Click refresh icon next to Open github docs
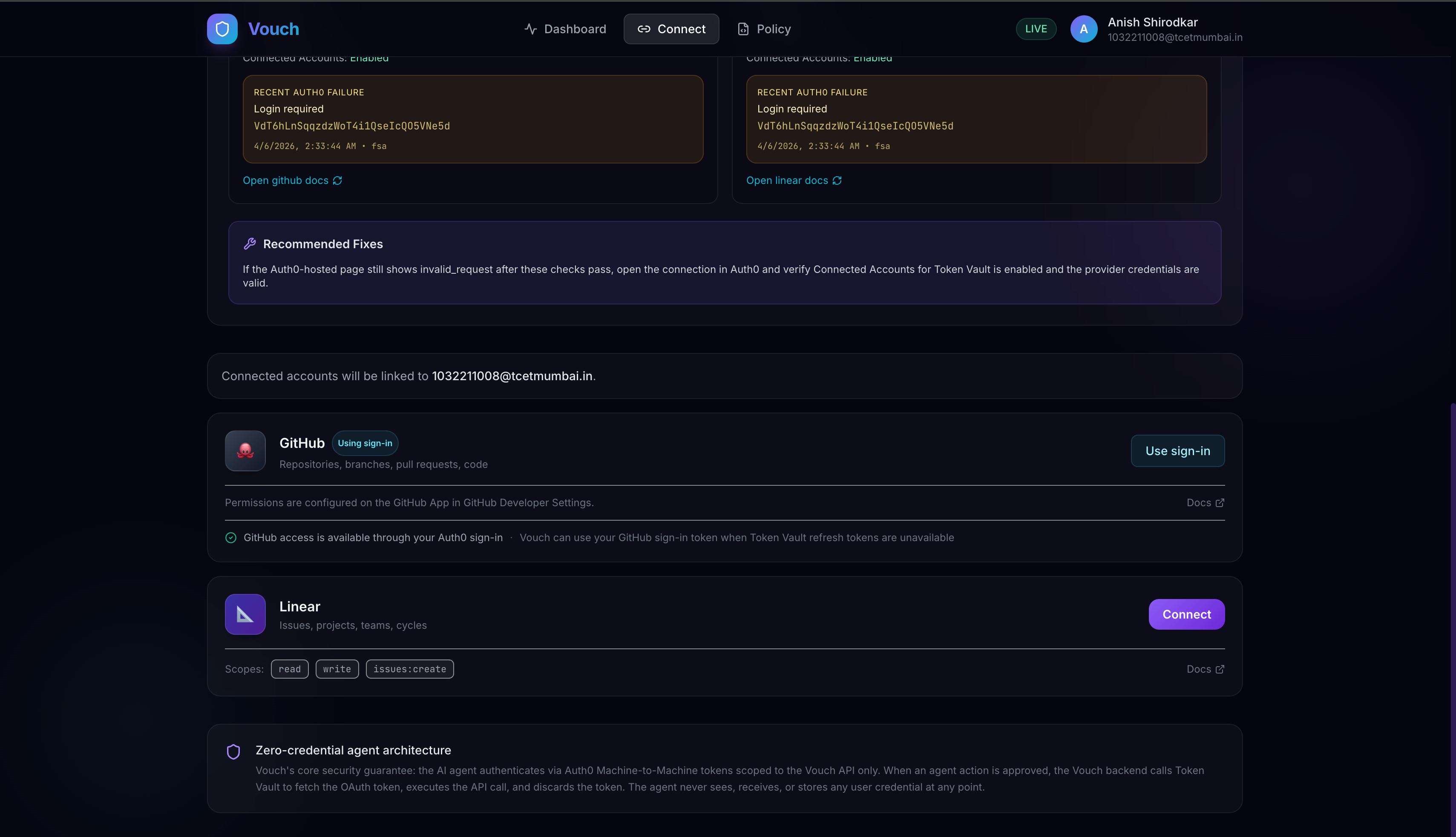 pyautogui.click(x=337, y=181)
